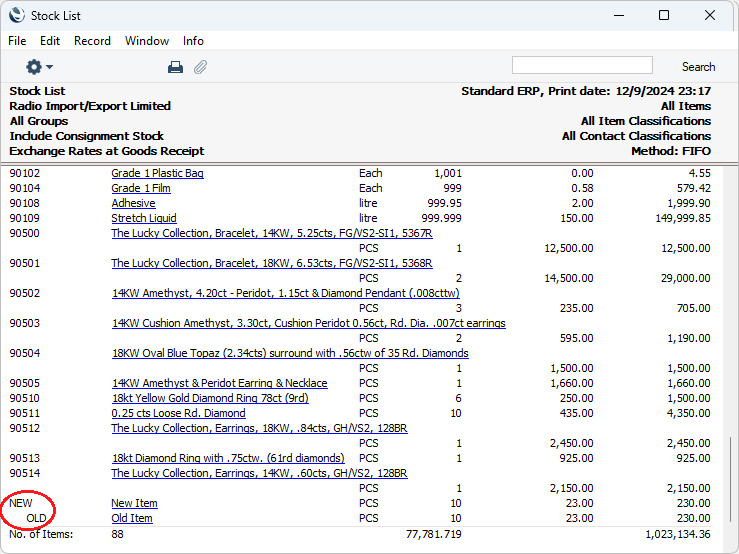Open 18kt Yellow Gold Diamond Ring link
This screenshot has height=554, width=739.
tap(210, 398)
